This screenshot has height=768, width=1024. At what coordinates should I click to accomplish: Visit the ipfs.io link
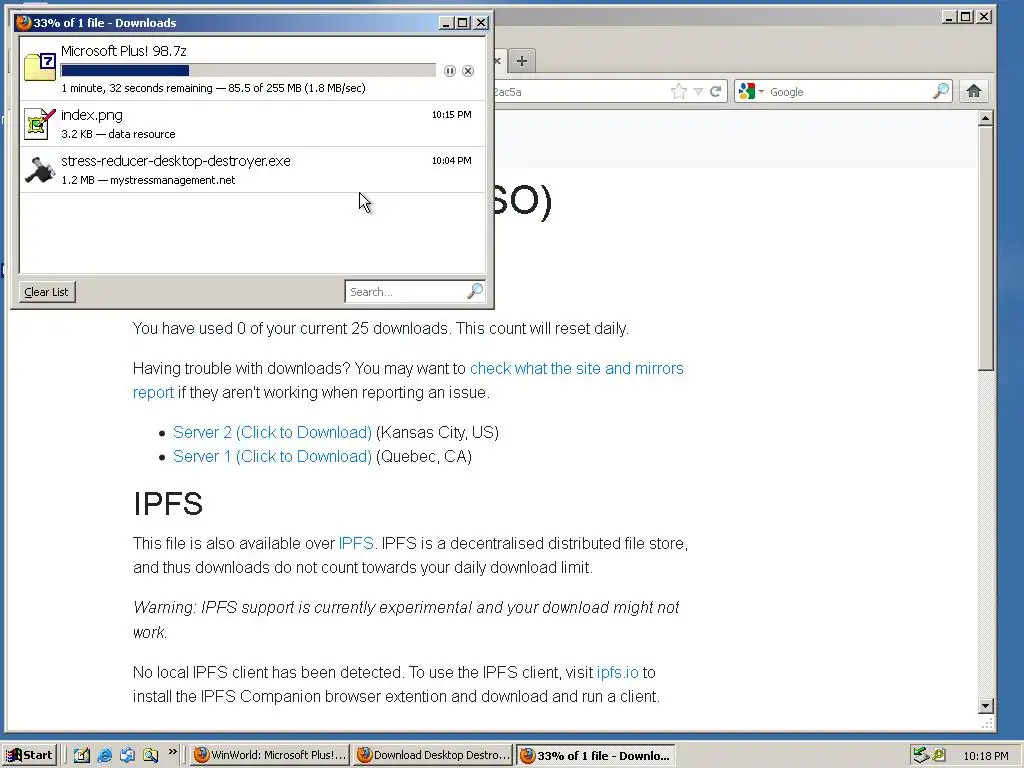[617, 673]
